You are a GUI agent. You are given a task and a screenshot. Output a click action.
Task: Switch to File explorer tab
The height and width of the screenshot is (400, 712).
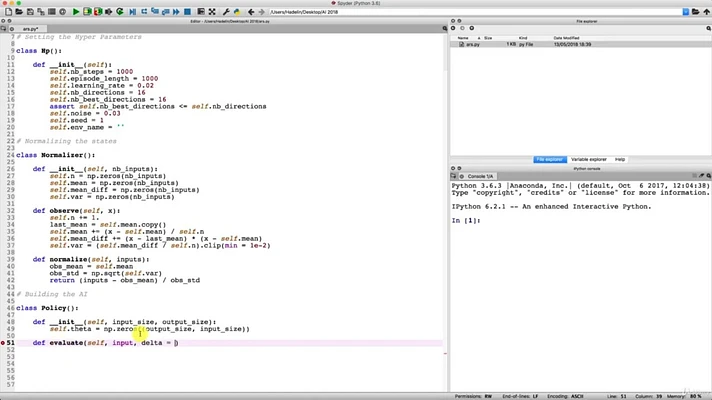549,159
